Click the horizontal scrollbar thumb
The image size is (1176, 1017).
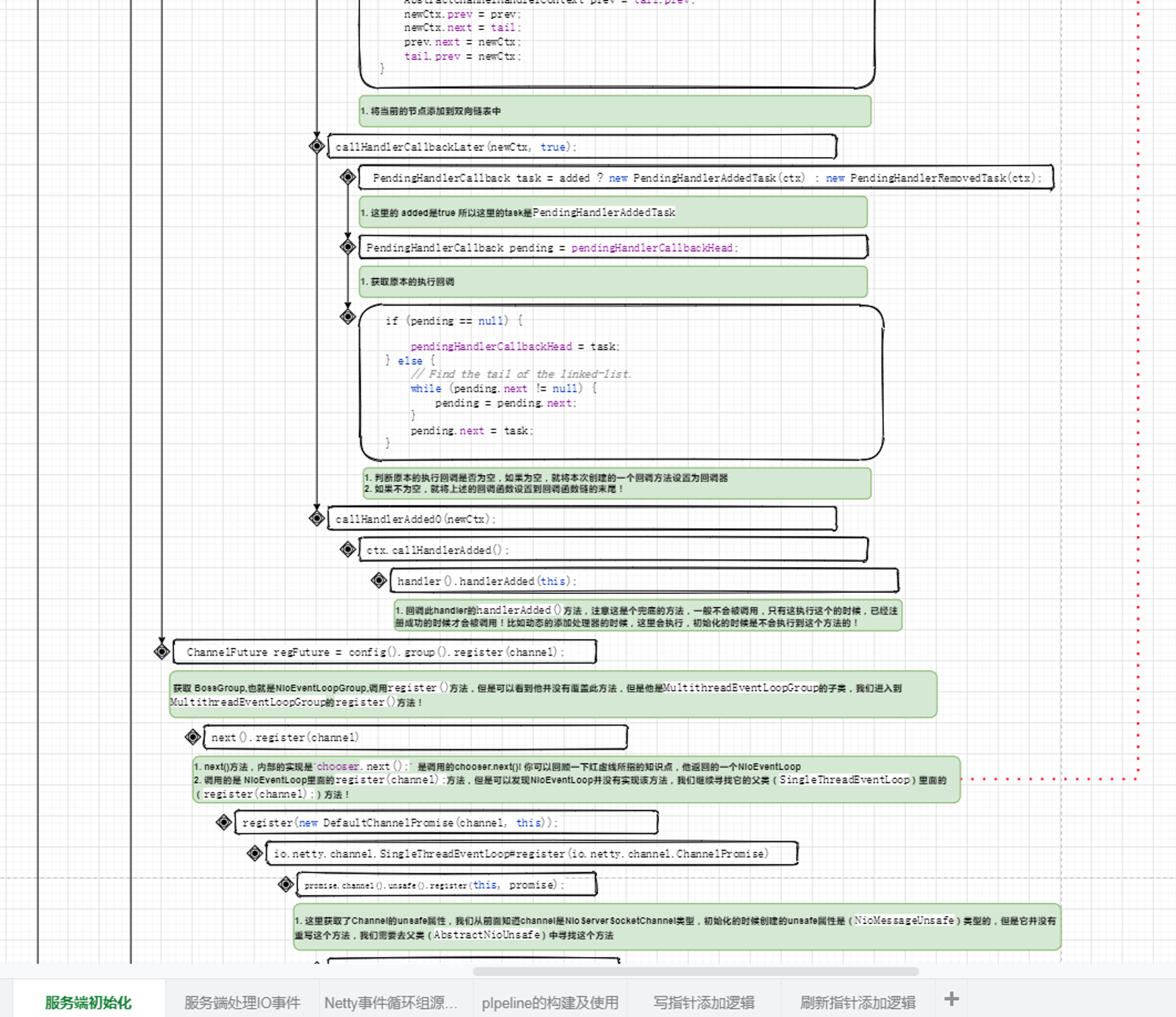[x=696, y=971]
